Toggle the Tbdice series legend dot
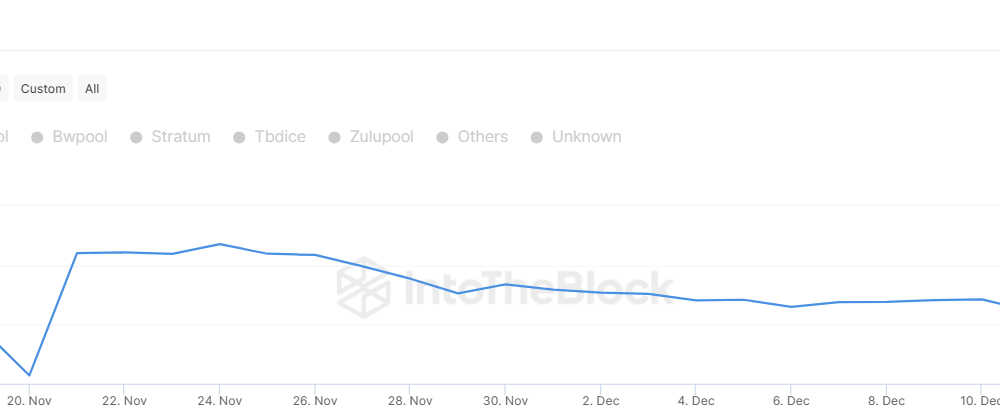Image resolution: width=1000 pixels, height=415 pixels. (x=239, y=137)
